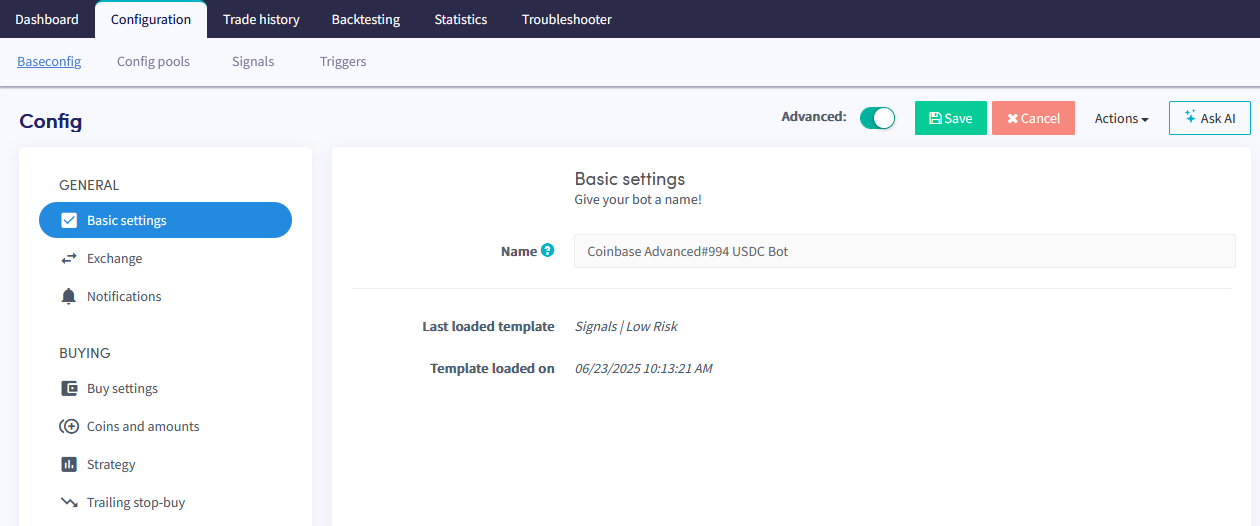Click the 'Signals | Low Risk' template text

tap(626, 326)
